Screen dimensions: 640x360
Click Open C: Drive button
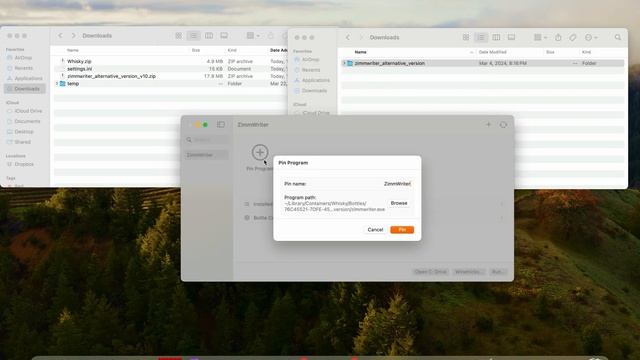point(431,272)
